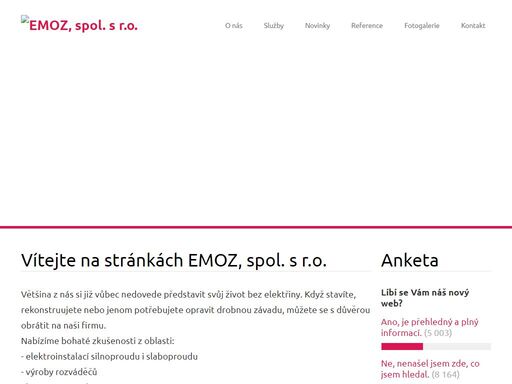
Task: Go to the Služby page
Action: (x=274, y=26)
